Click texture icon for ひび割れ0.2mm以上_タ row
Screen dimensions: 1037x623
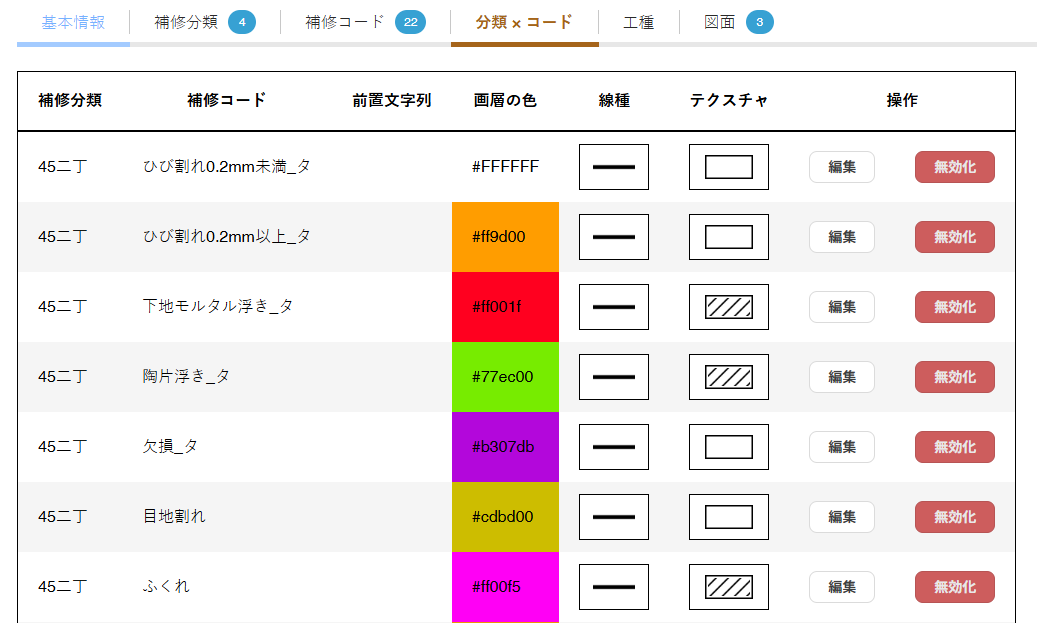point(728,237)
